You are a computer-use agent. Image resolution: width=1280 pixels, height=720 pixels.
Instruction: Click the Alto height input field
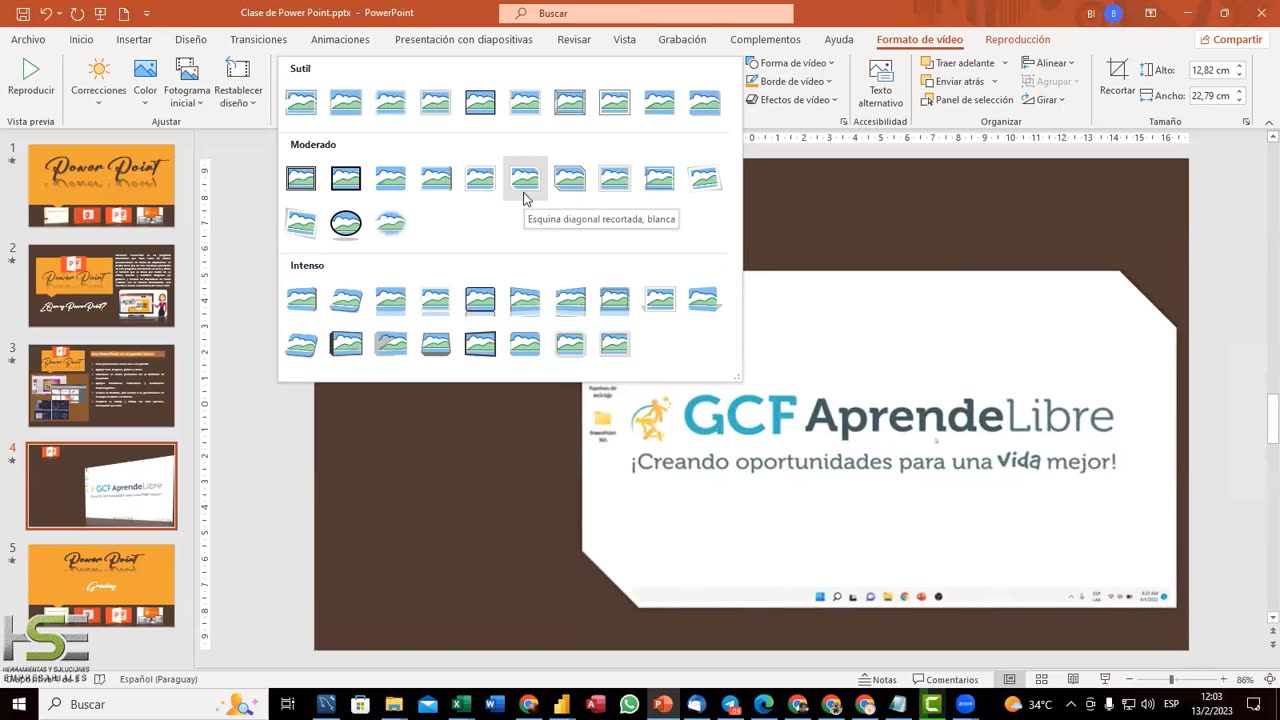coord(1211,70)
